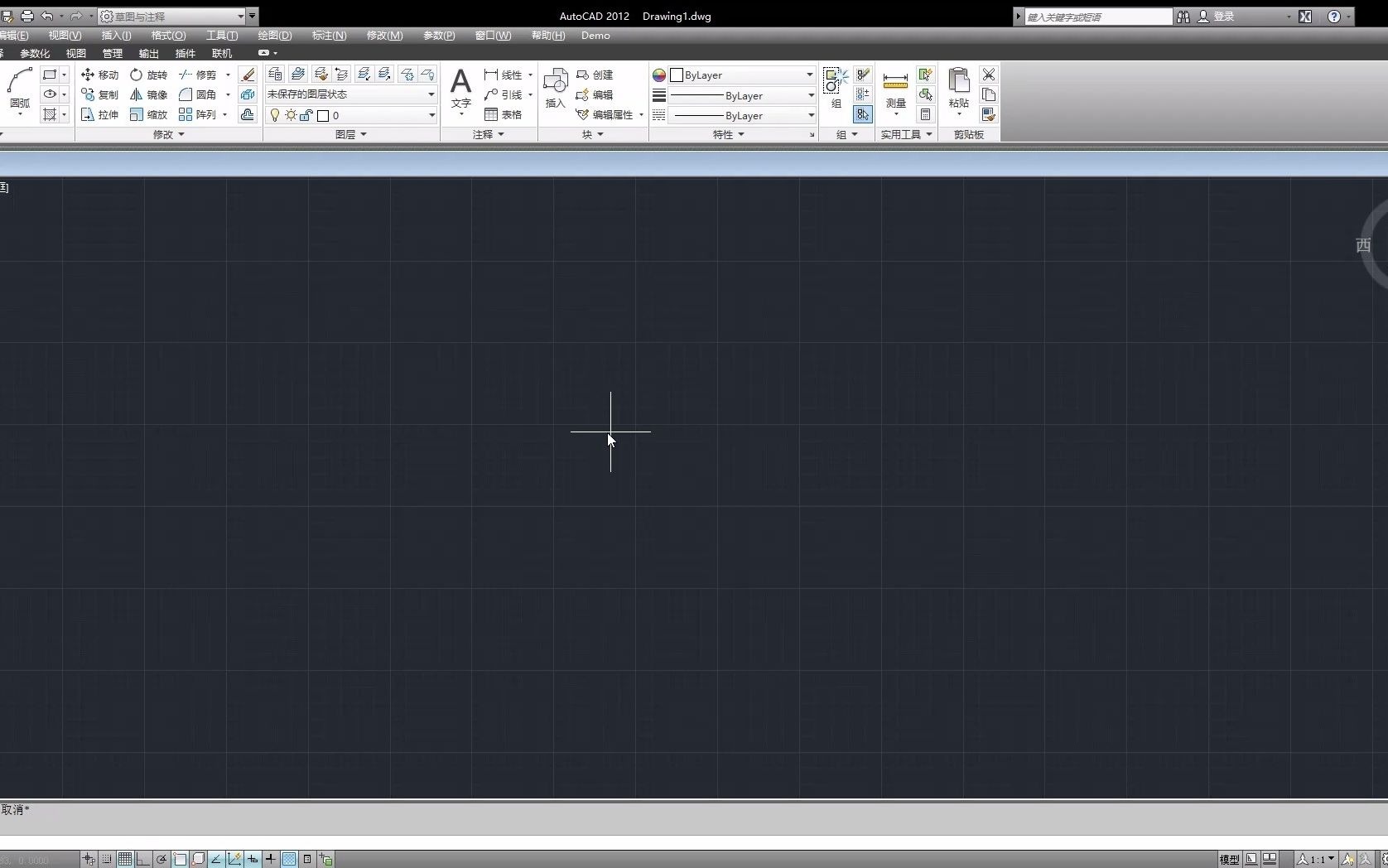Toggle Infer Constraints in status bar
The width and height of the screenshot is (1388, 868).
tap(89, 859)
